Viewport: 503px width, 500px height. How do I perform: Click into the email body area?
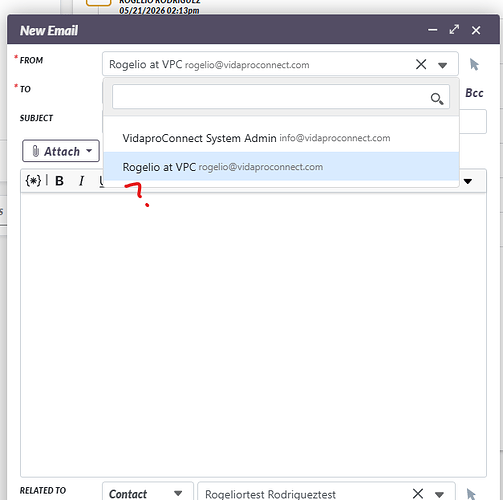click(x=253, y=335)
